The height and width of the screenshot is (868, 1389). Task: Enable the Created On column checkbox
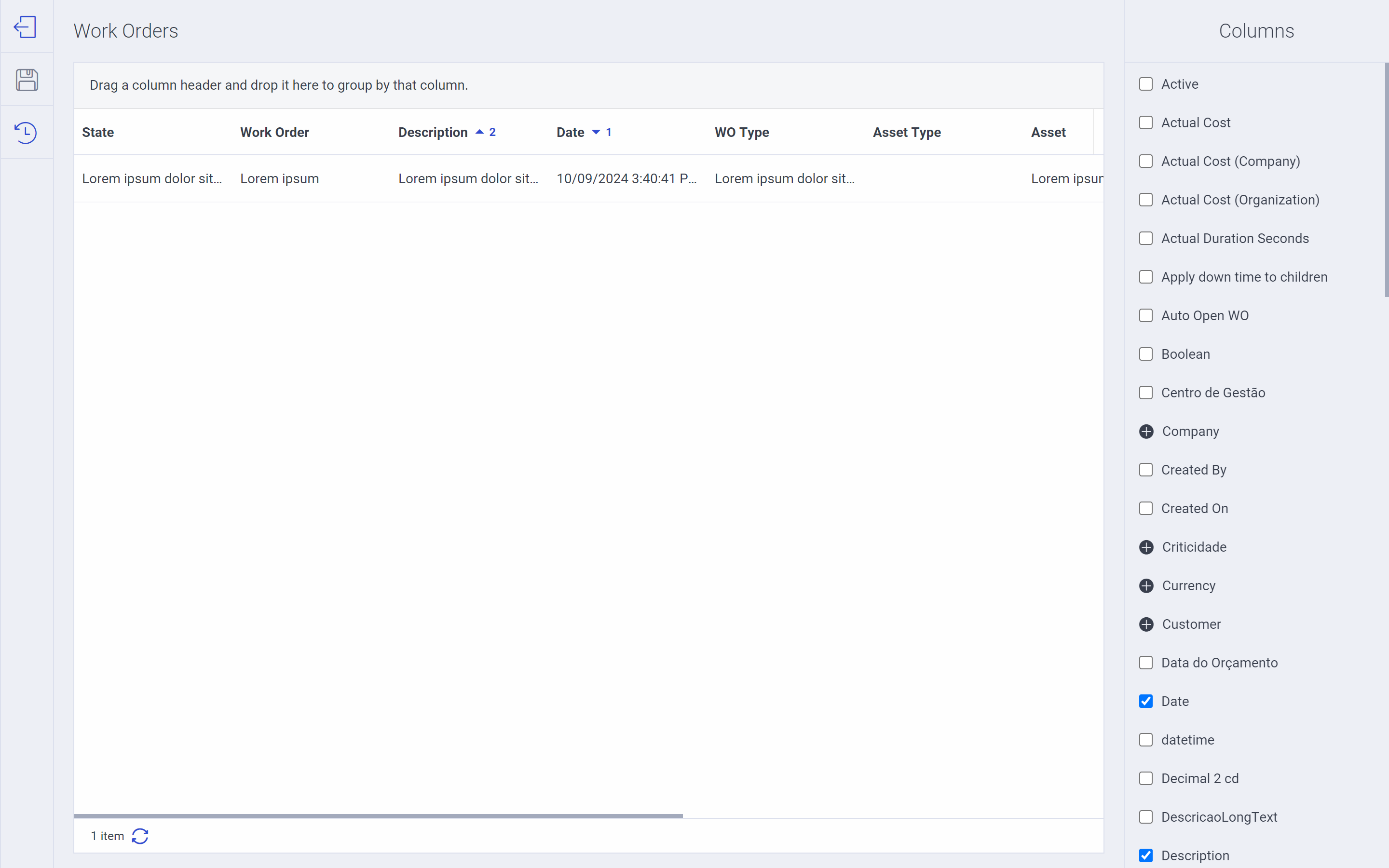1145,508
